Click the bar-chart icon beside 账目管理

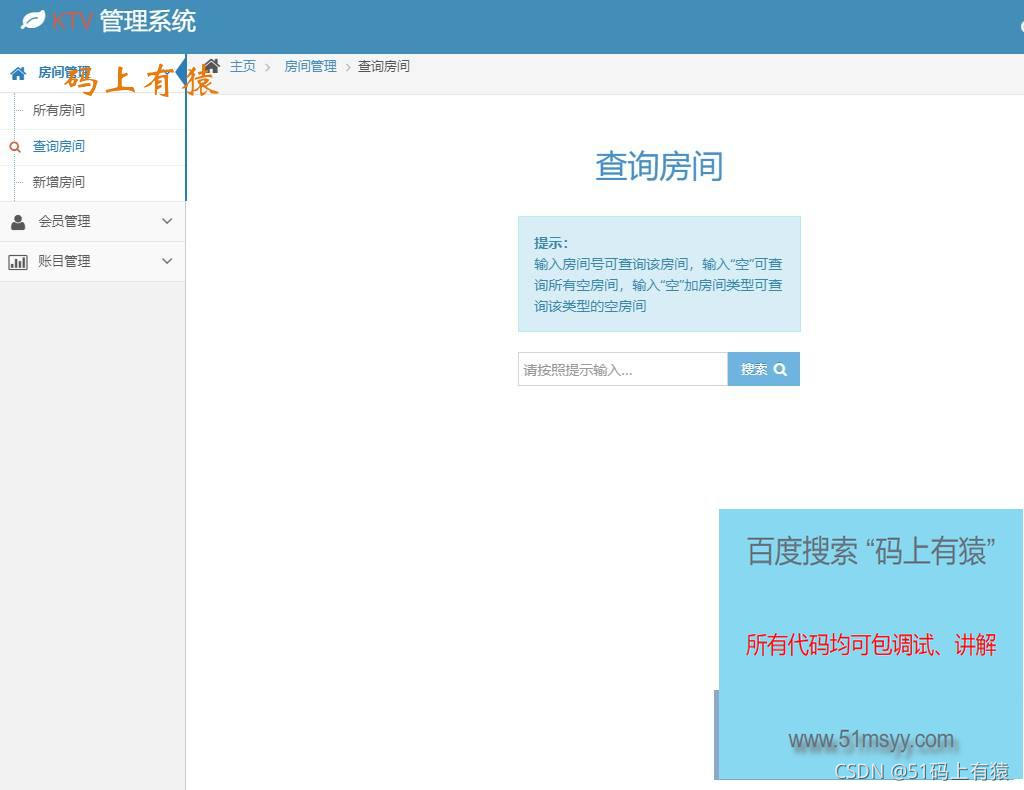(17, 261)
